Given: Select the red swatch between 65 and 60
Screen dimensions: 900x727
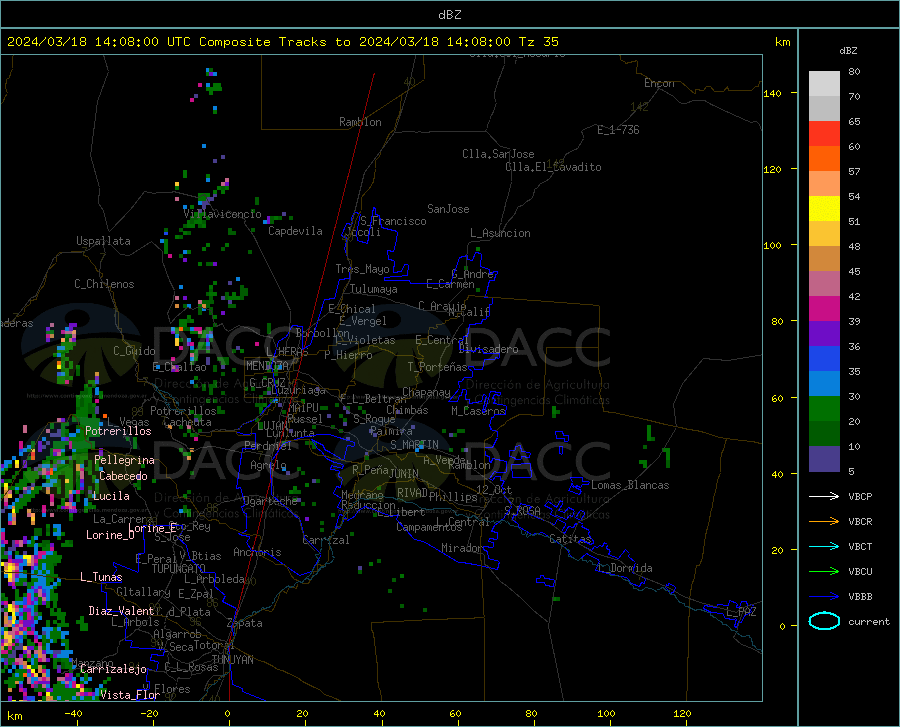Looking at the screenshot, I should (824, 134).
